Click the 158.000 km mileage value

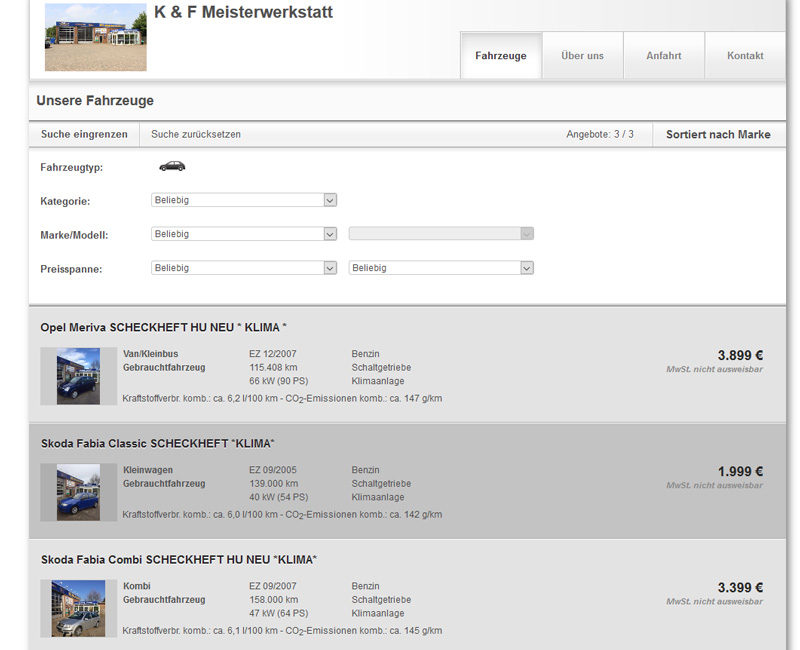pyautogui.click(x=273, y=600)
